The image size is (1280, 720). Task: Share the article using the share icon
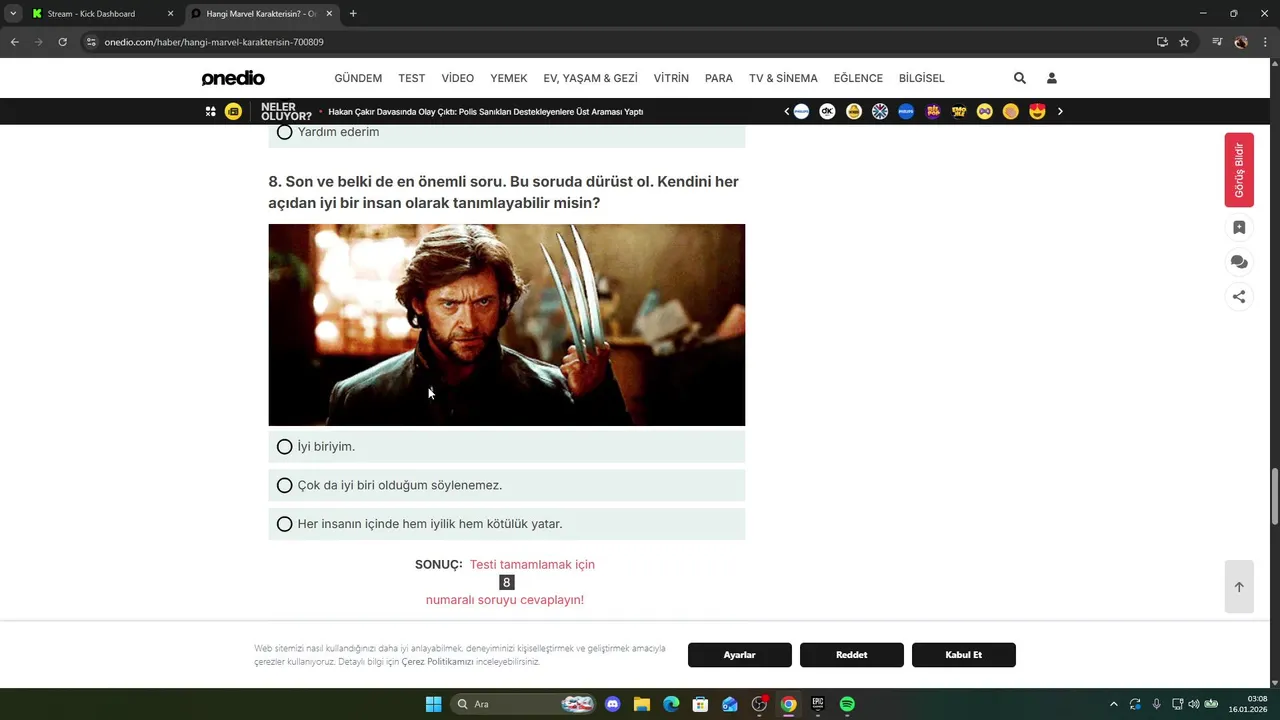(1239, 297)
